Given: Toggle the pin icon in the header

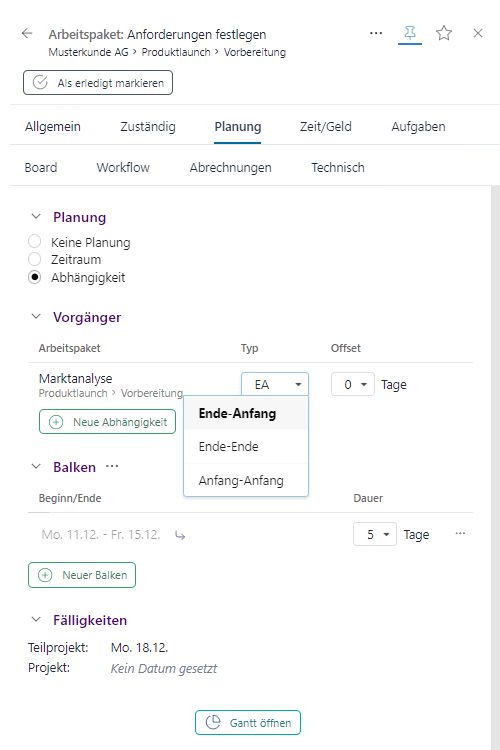Looking at the screenshot, I should pyautogui.click(x=410, y=33).
